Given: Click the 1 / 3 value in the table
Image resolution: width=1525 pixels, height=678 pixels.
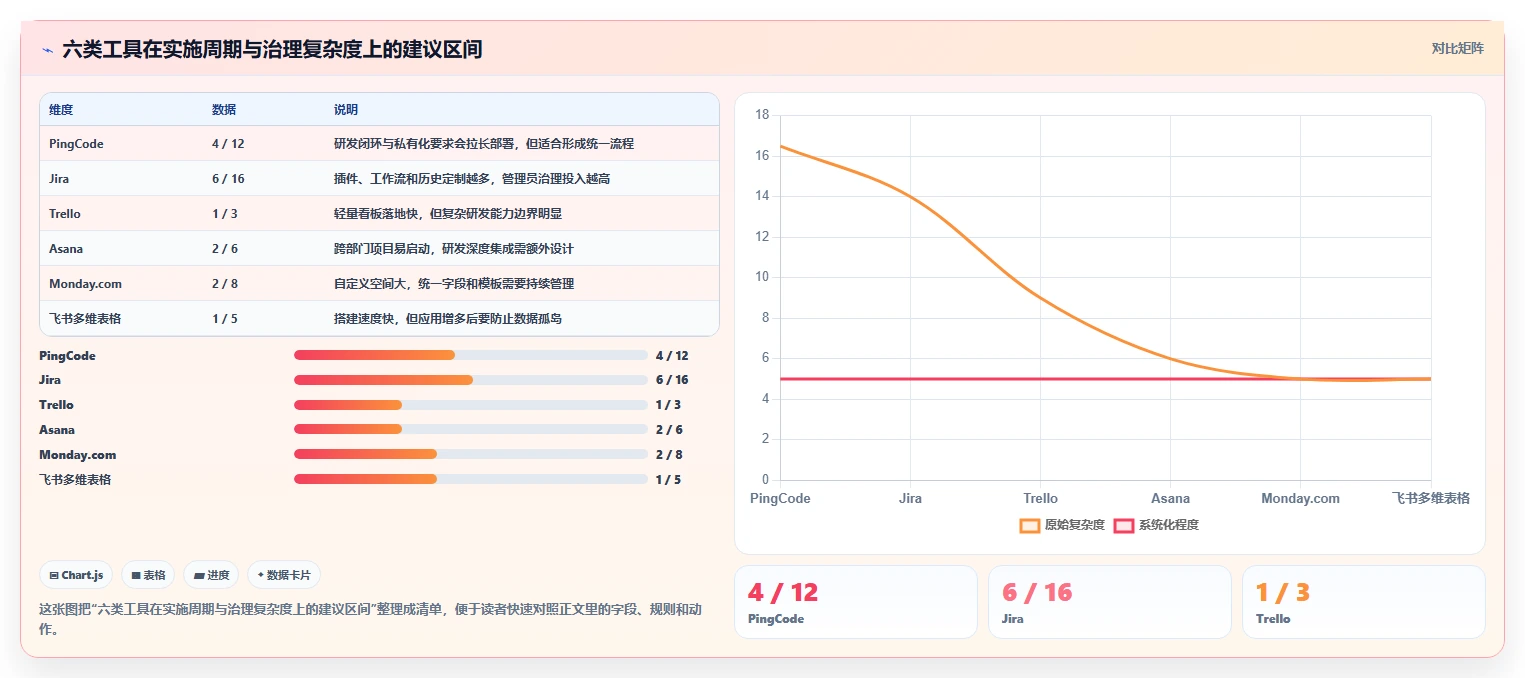Looking at the screenshot, I should [x=225, y=214].
